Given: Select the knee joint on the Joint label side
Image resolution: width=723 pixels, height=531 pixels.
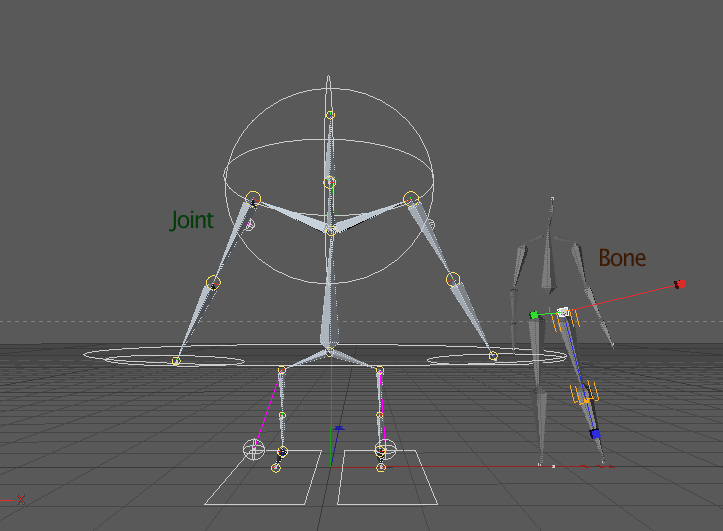Looking at the screenshot, I should pos(282,416).
